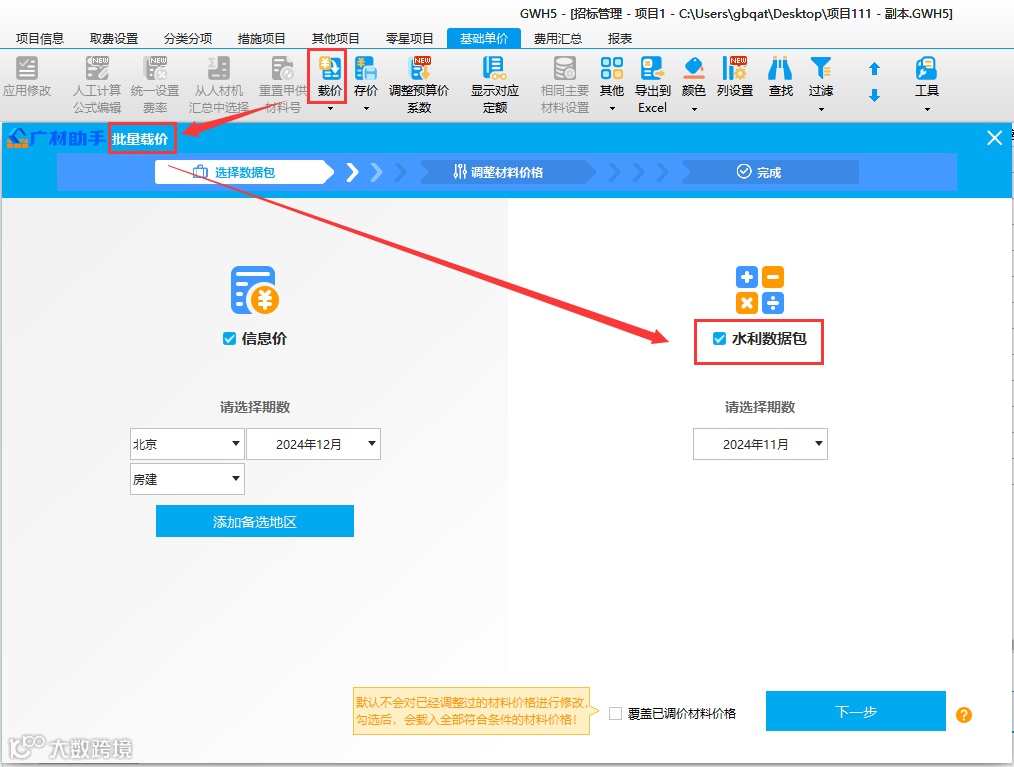Click 选择数据包 wizard step
This screenshot has height=767, width=1014.
pos(244,172)
